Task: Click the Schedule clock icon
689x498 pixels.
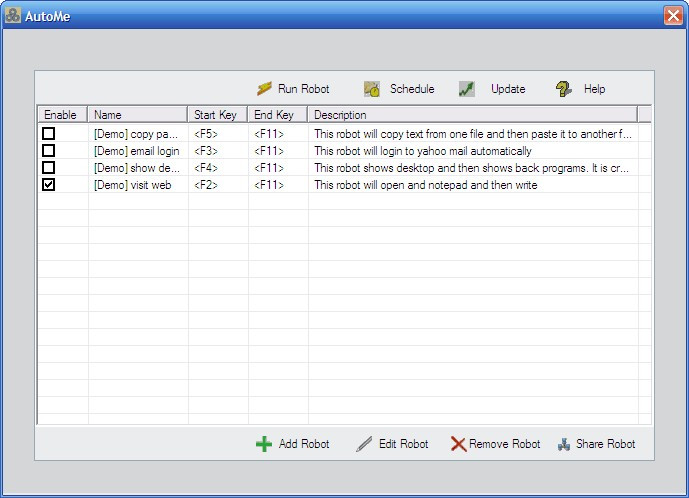Action: coord(372,89)
